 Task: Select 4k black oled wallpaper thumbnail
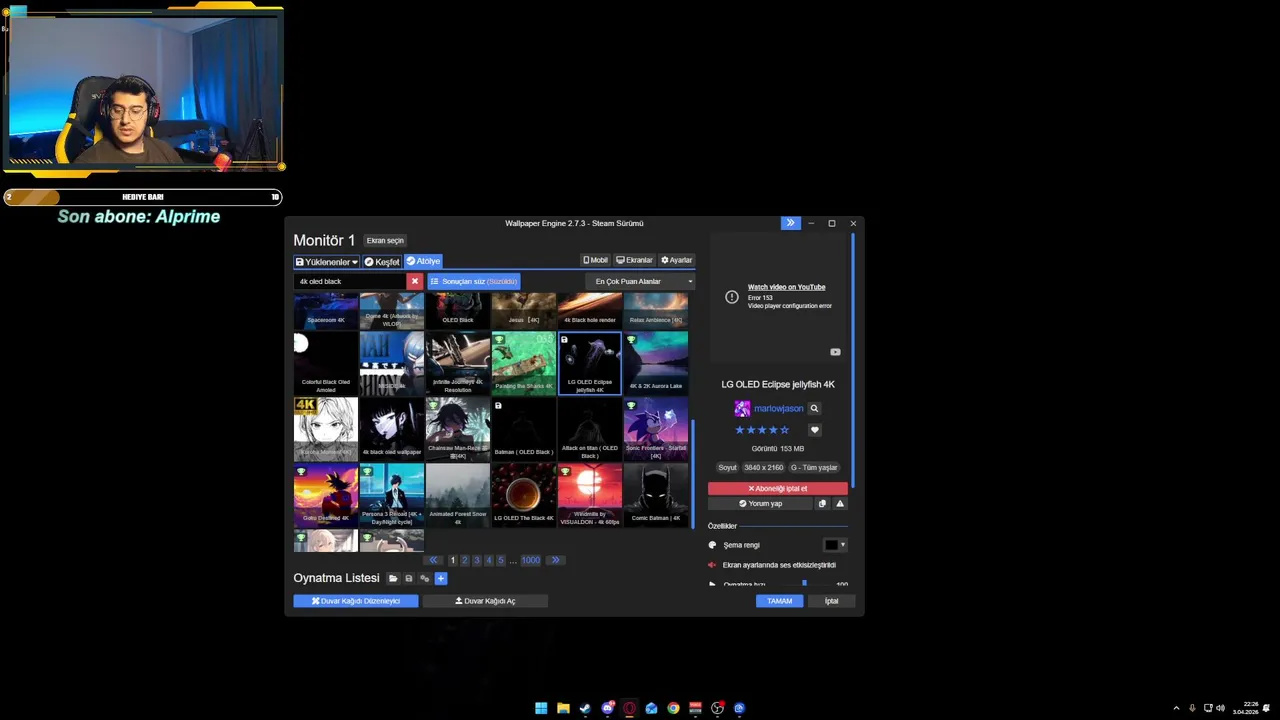click(392, 429)
